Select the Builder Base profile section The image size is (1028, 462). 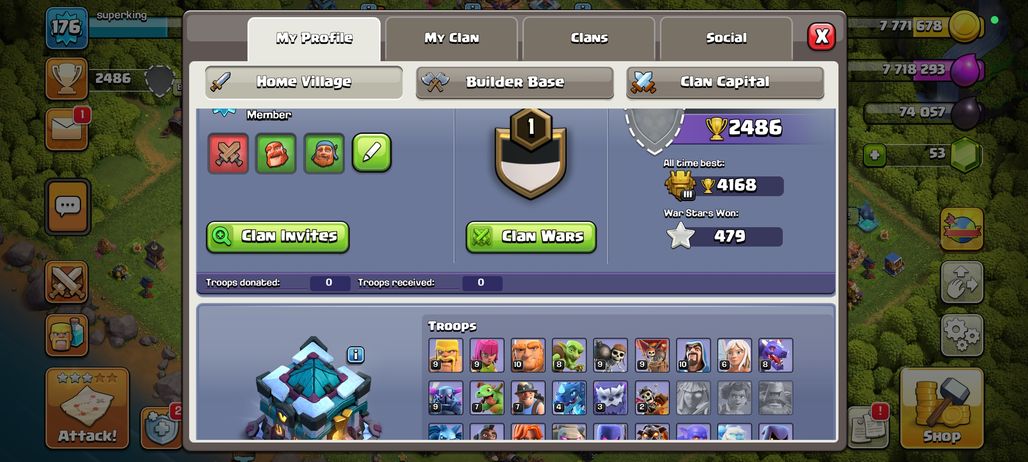pos(515,83)
